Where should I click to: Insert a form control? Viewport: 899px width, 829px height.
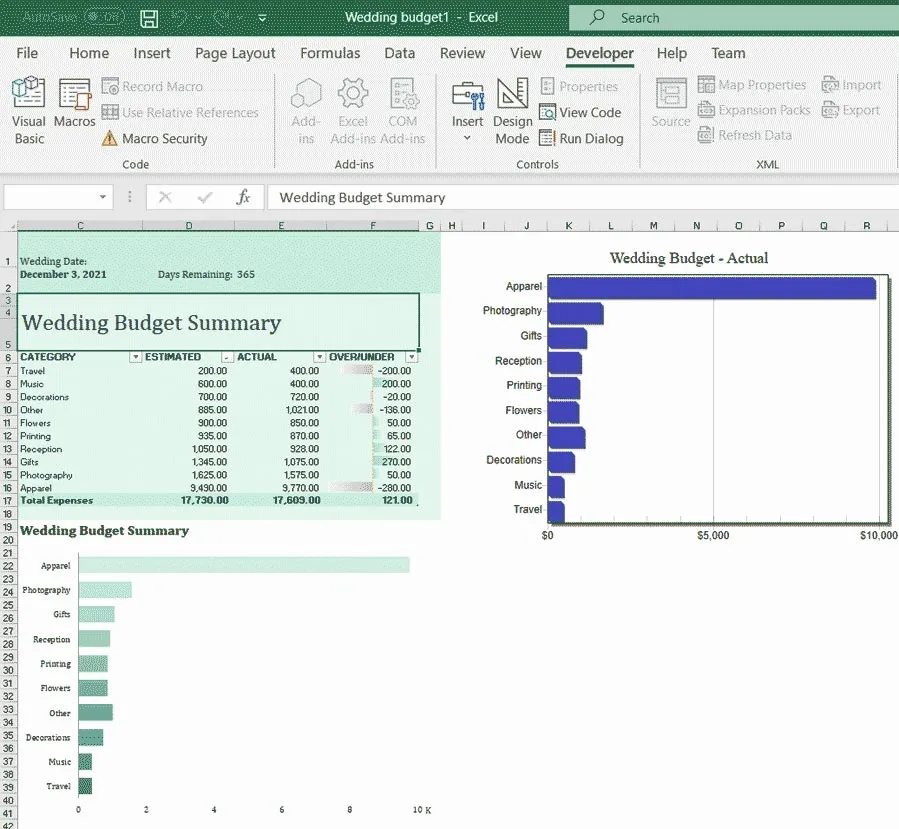[x=467, y=108]
